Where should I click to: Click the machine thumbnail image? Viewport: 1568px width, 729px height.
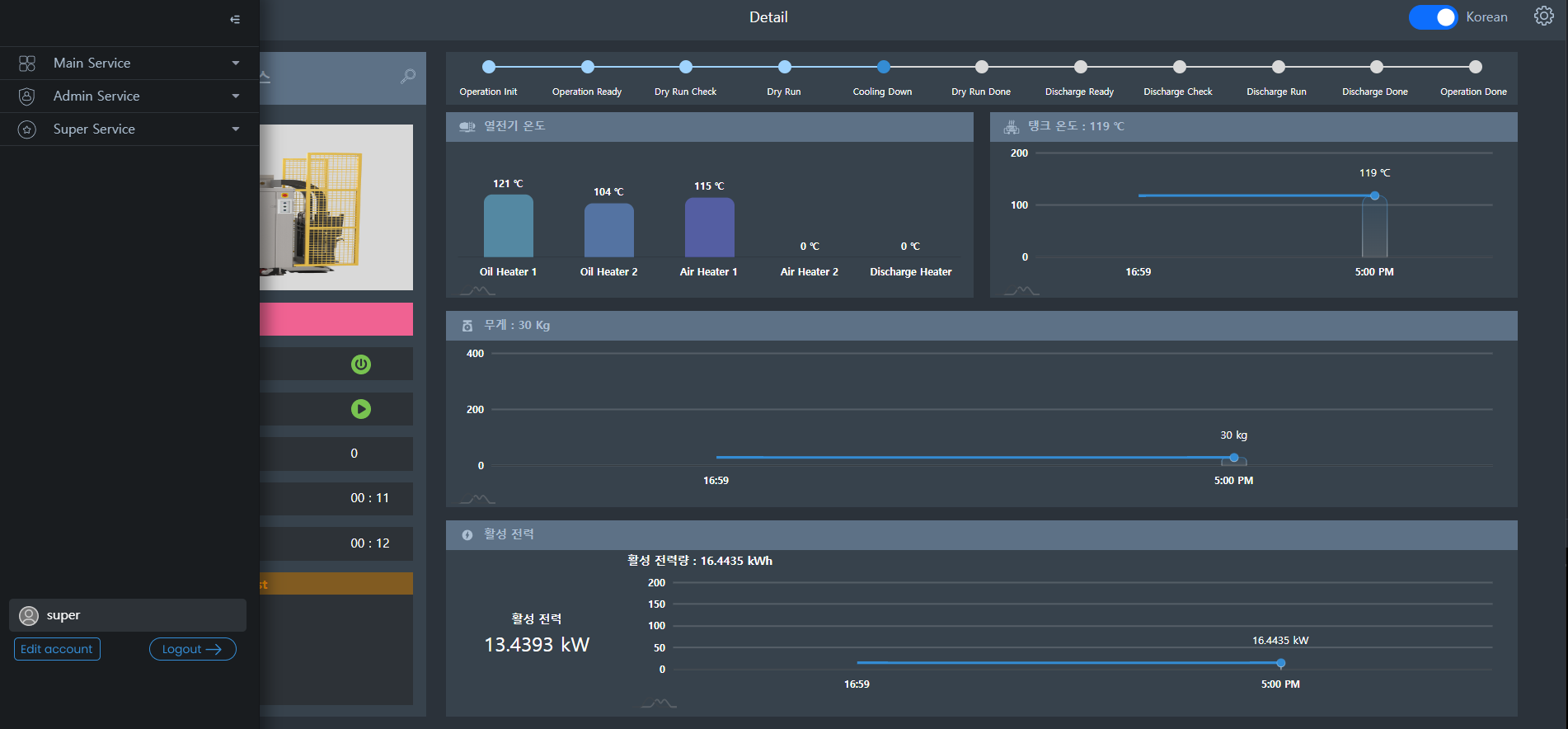coord(336,207)
